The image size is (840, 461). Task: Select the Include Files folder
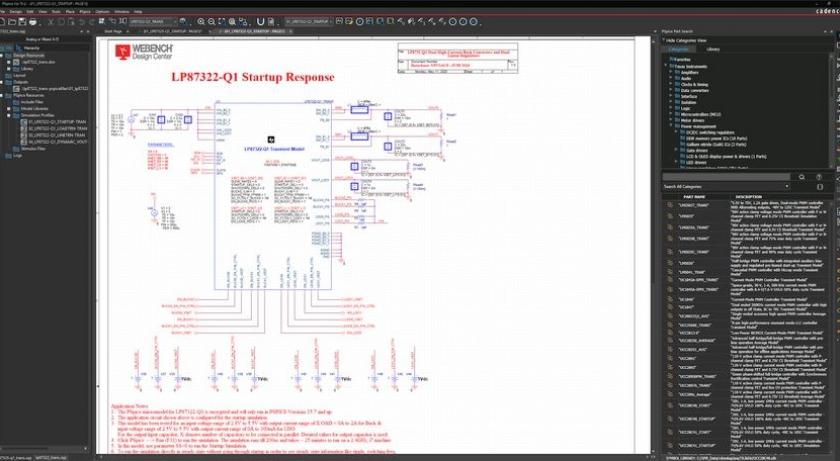tap(31, 102)
